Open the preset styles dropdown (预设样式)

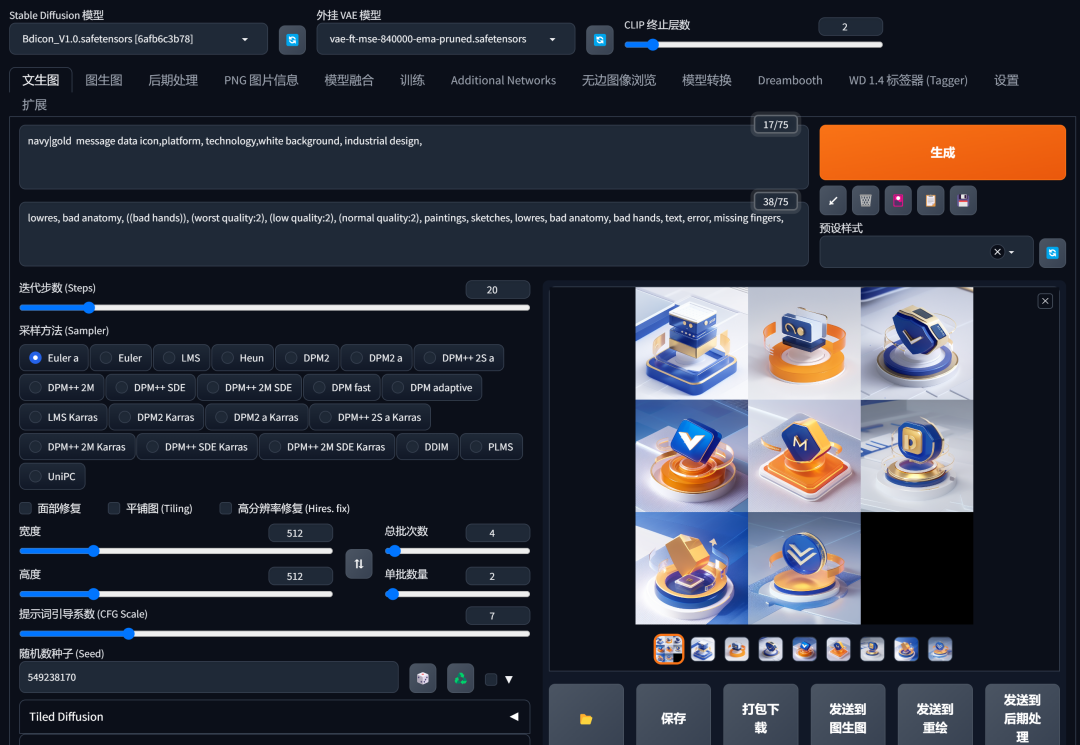point(926,252)
